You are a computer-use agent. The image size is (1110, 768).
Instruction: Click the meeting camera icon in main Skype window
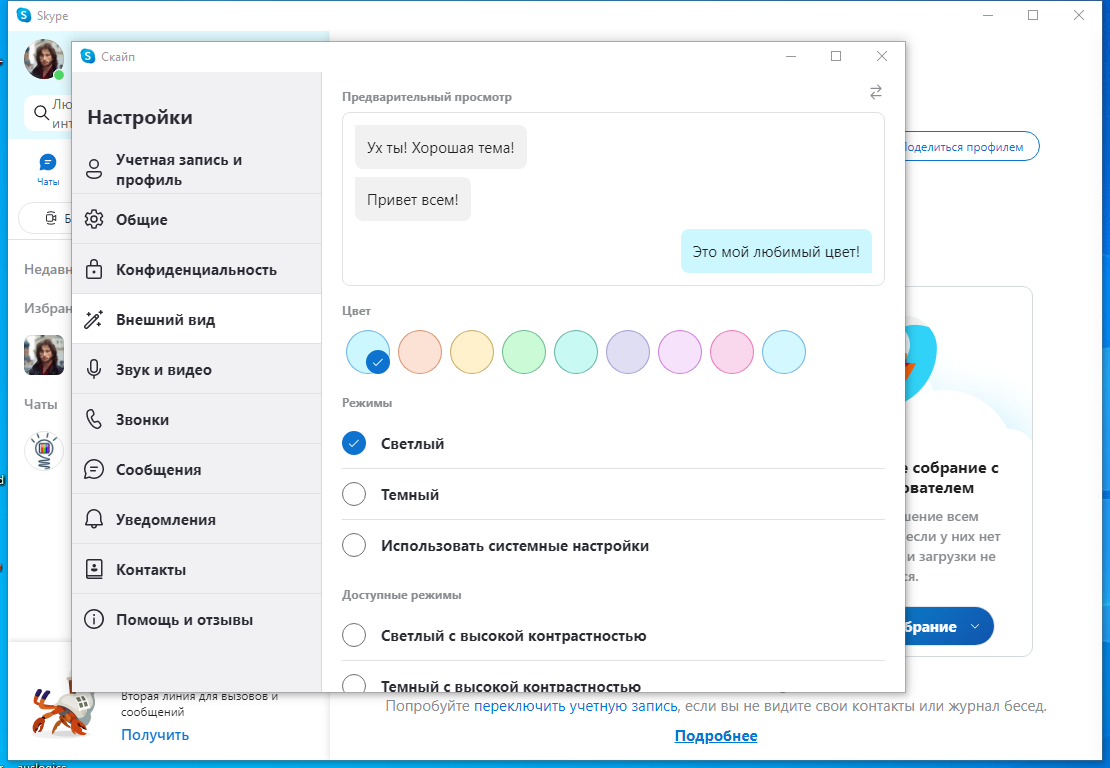coord(51,219)
